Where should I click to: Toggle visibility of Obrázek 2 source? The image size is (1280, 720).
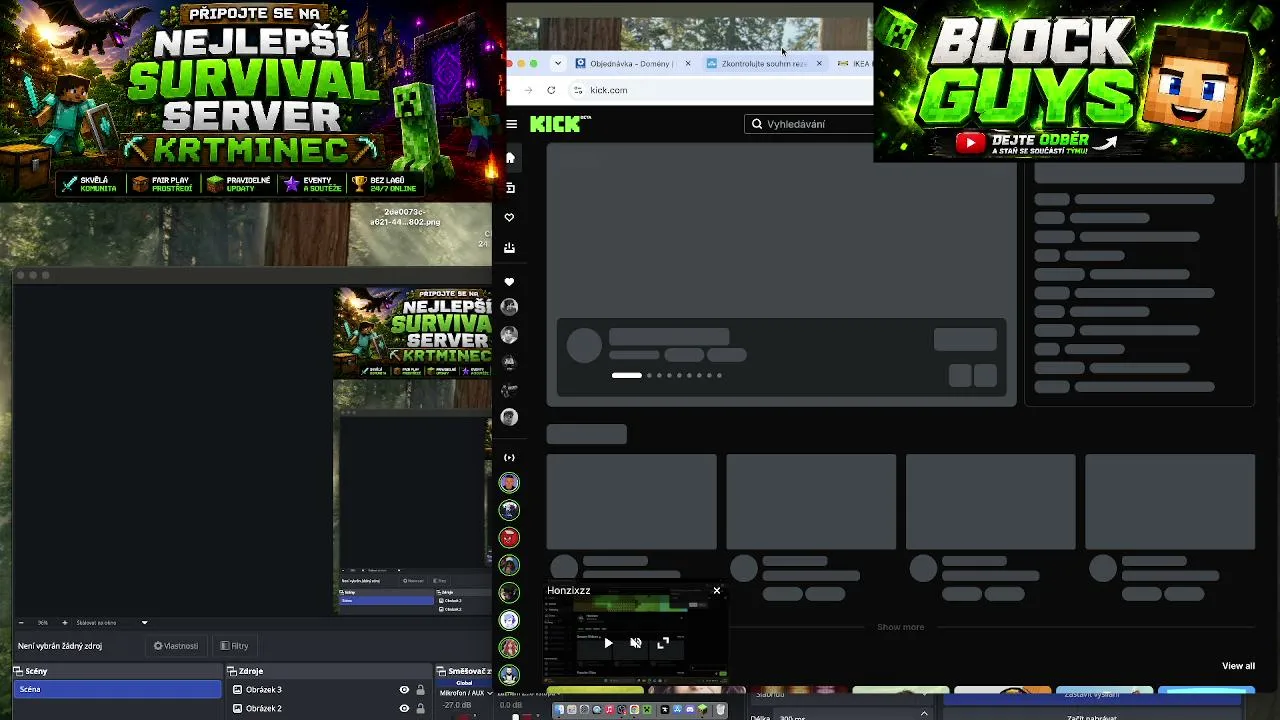tap(404, 709)
